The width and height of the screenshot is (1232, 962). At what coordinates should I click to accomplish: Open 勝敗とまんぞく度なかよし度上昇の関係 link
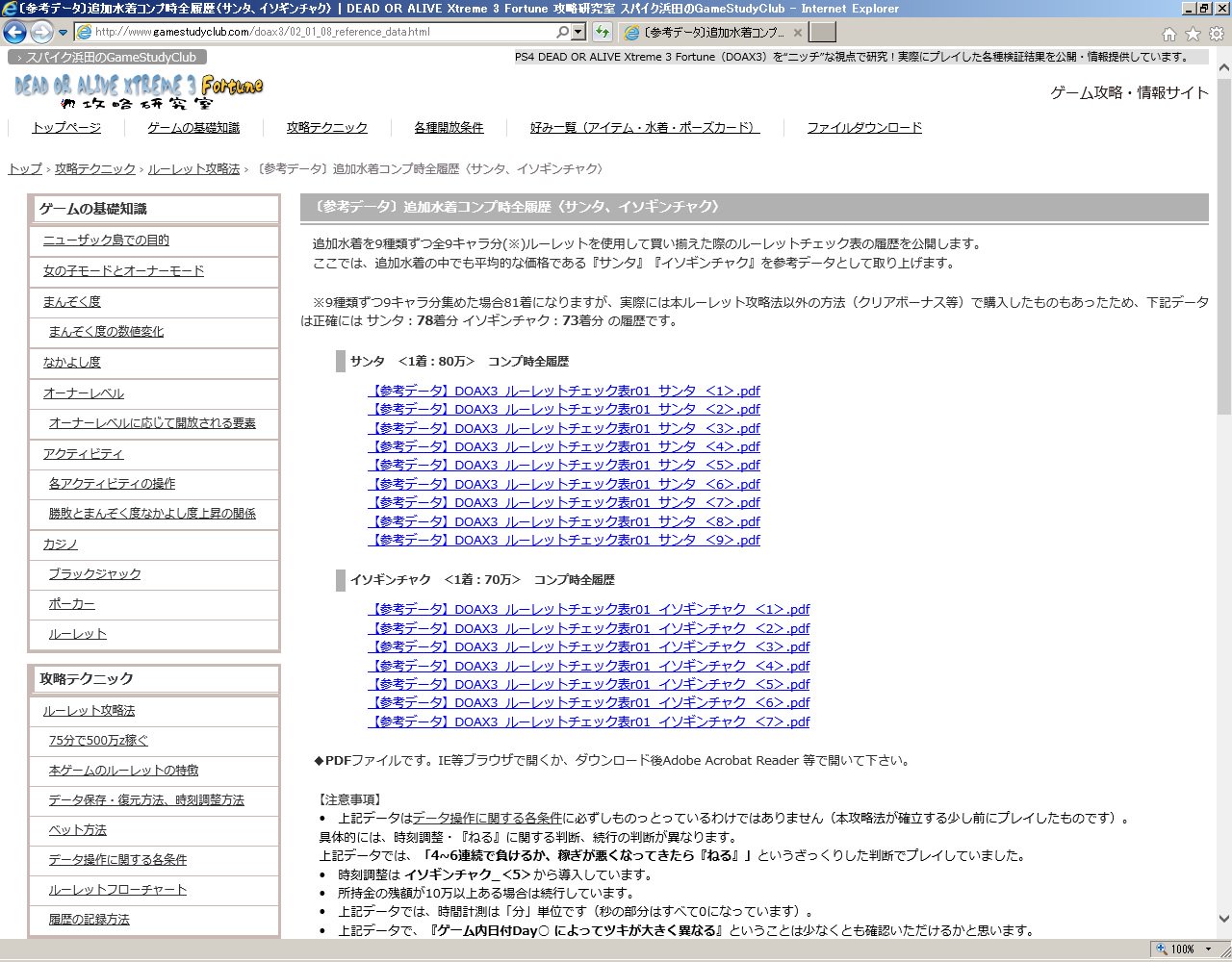152,513
